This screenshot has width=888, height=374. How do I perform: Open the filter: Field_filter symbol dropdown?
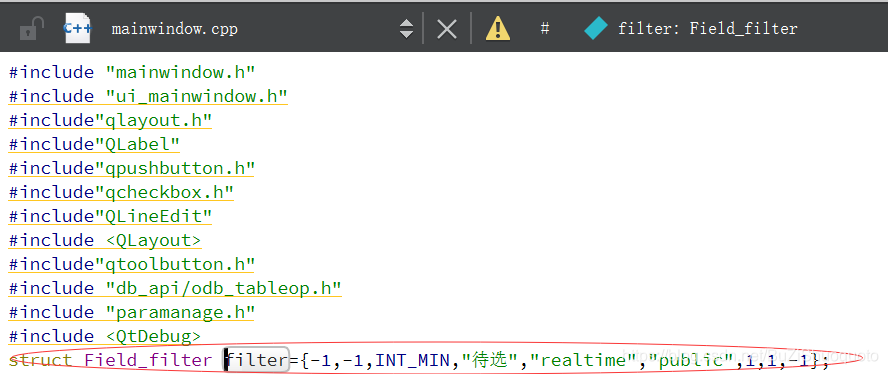pos(707,29)
